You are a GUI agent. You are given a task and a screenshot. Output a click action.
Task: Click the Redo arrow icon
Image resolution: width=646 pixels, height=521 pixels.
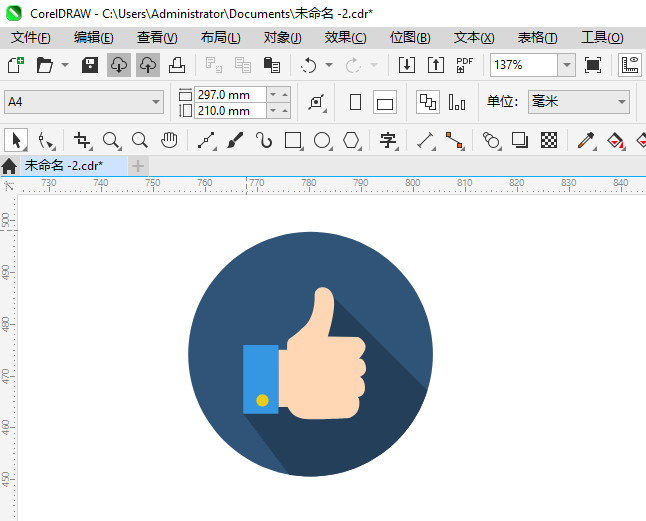click(x=353, y=65)
